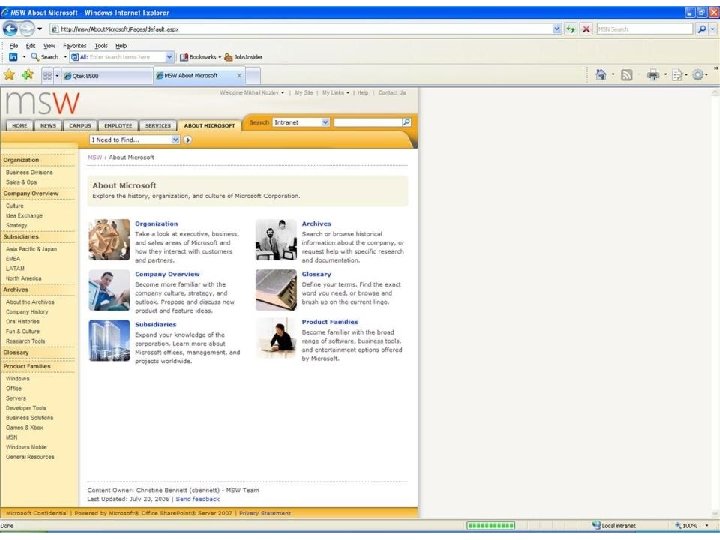720x540 pixels.
Task: Open the Page menu icon
Action: pyautogui.click(x=677, y=75)
